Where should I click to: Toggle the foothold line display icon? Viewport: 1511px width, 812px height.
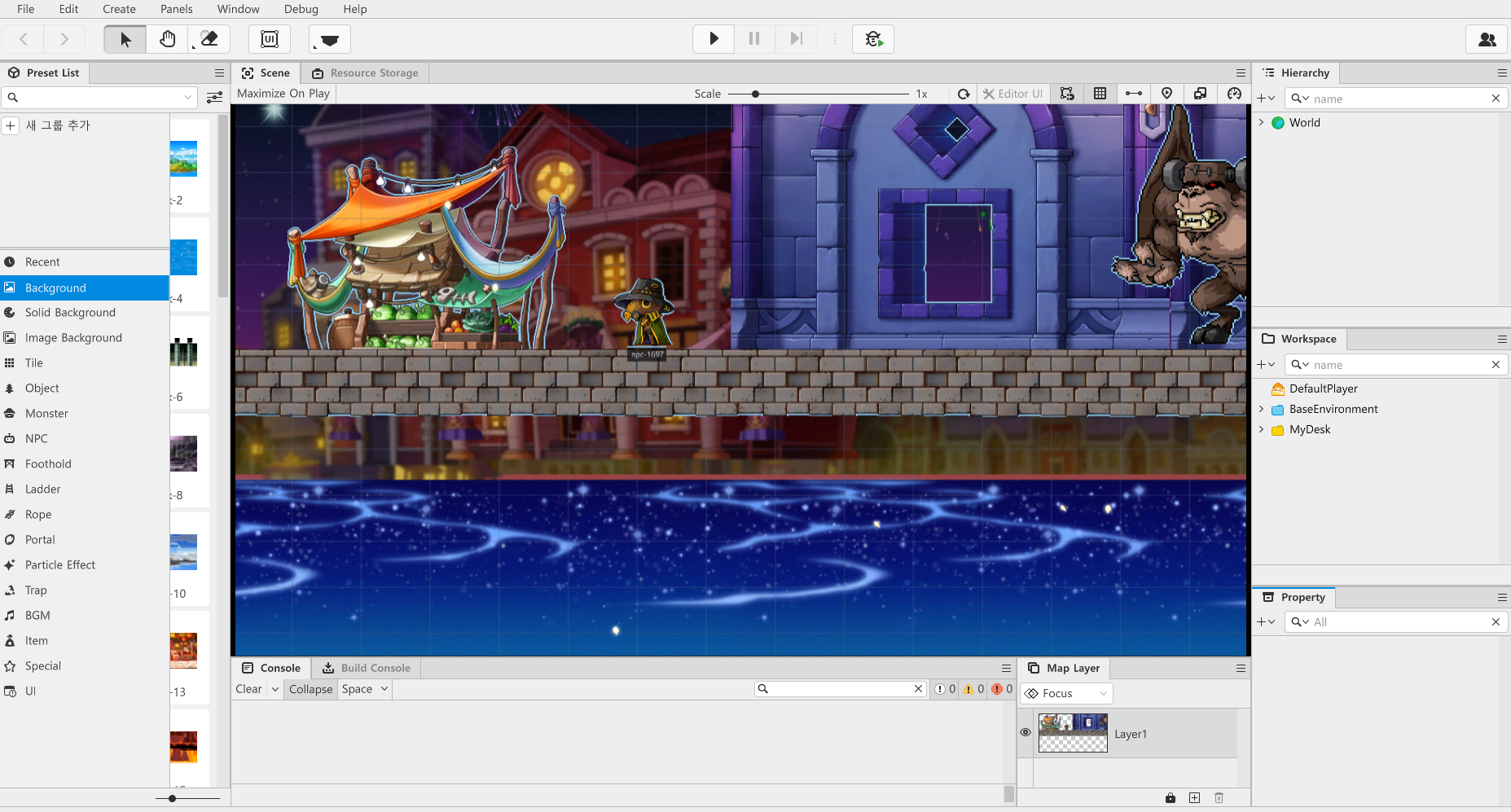[x=1133, y=94]
